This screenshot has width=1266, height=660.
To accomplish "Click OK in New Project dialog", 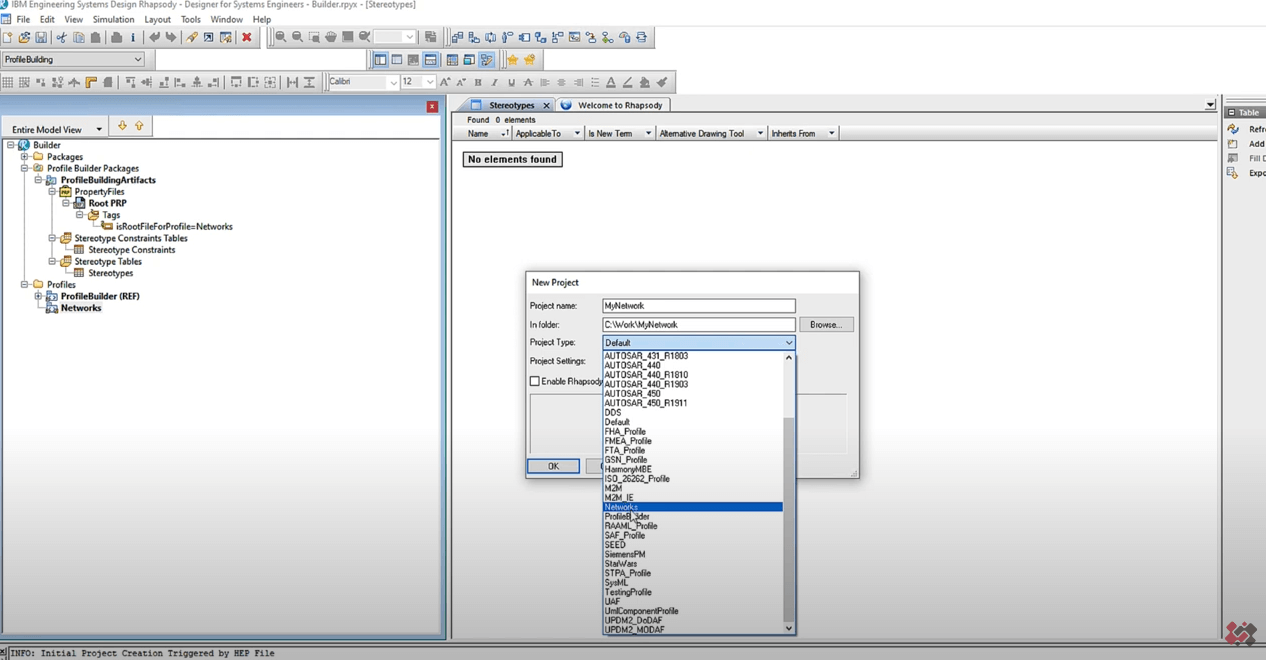I will point(553,466).
